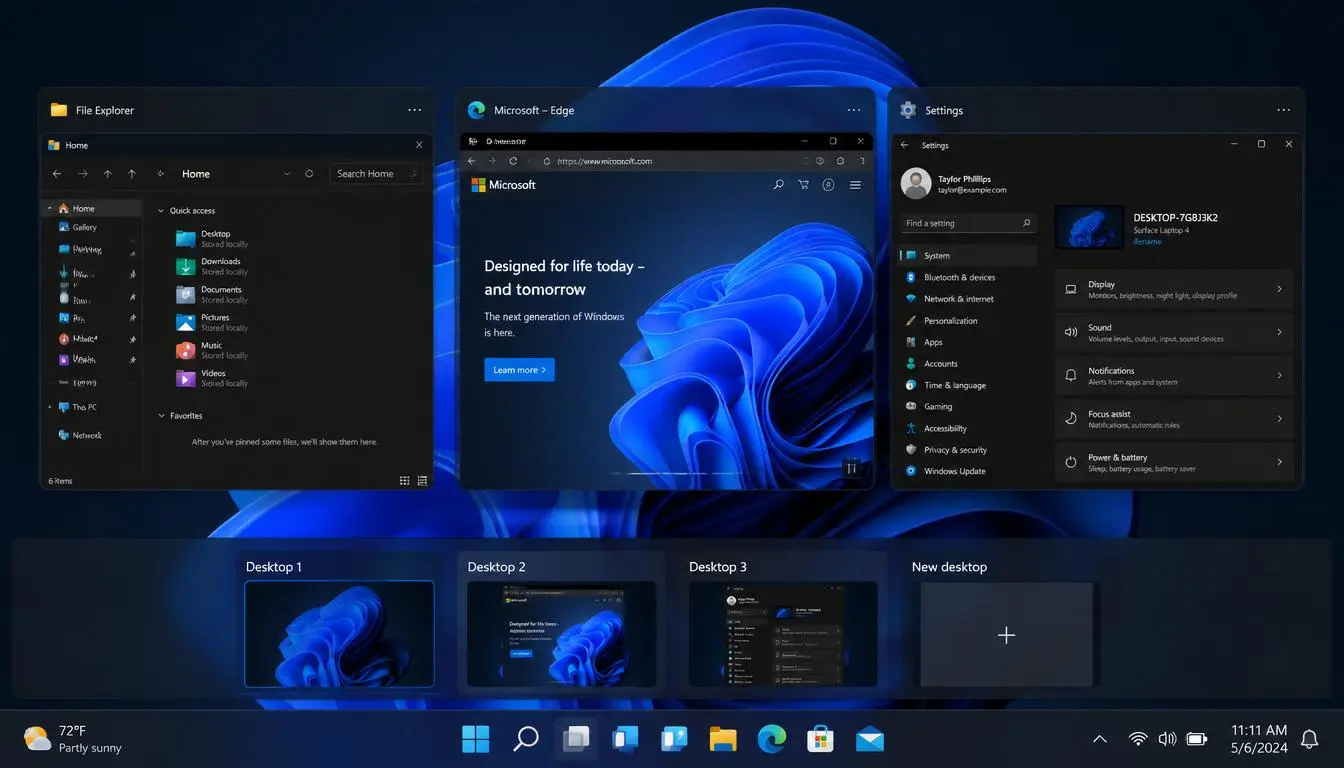Click the Wi-Fi icon in system tray

click(x=1138, y=739)
